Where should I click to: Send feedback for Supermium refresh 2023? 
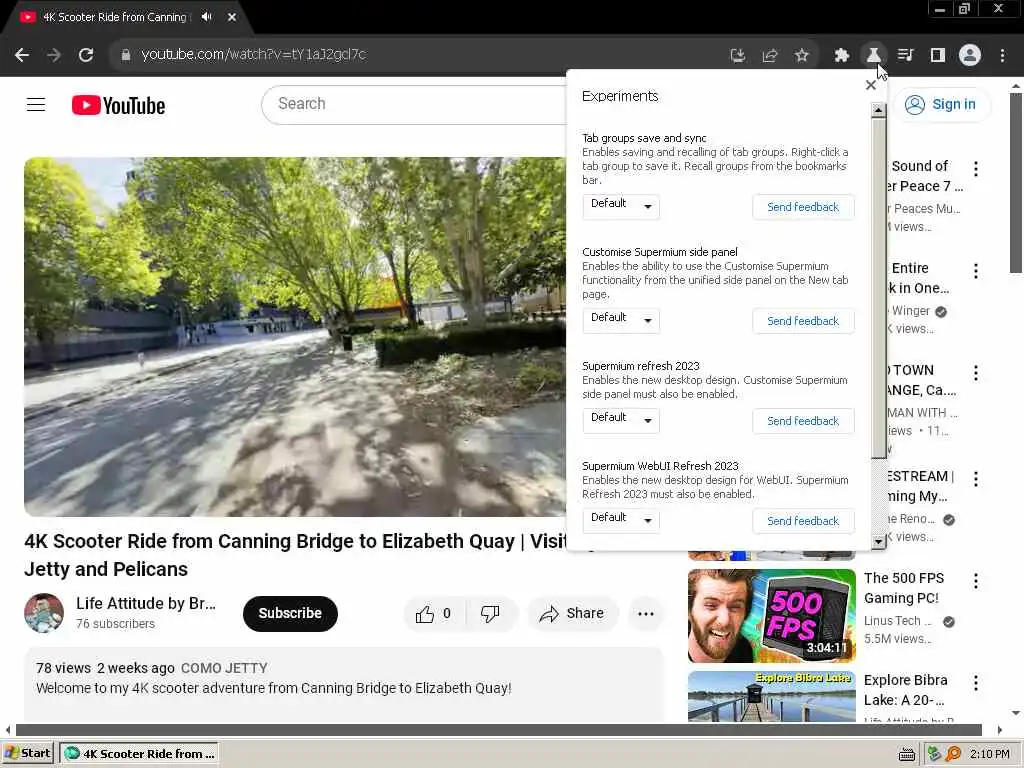(x=803, y=421)
